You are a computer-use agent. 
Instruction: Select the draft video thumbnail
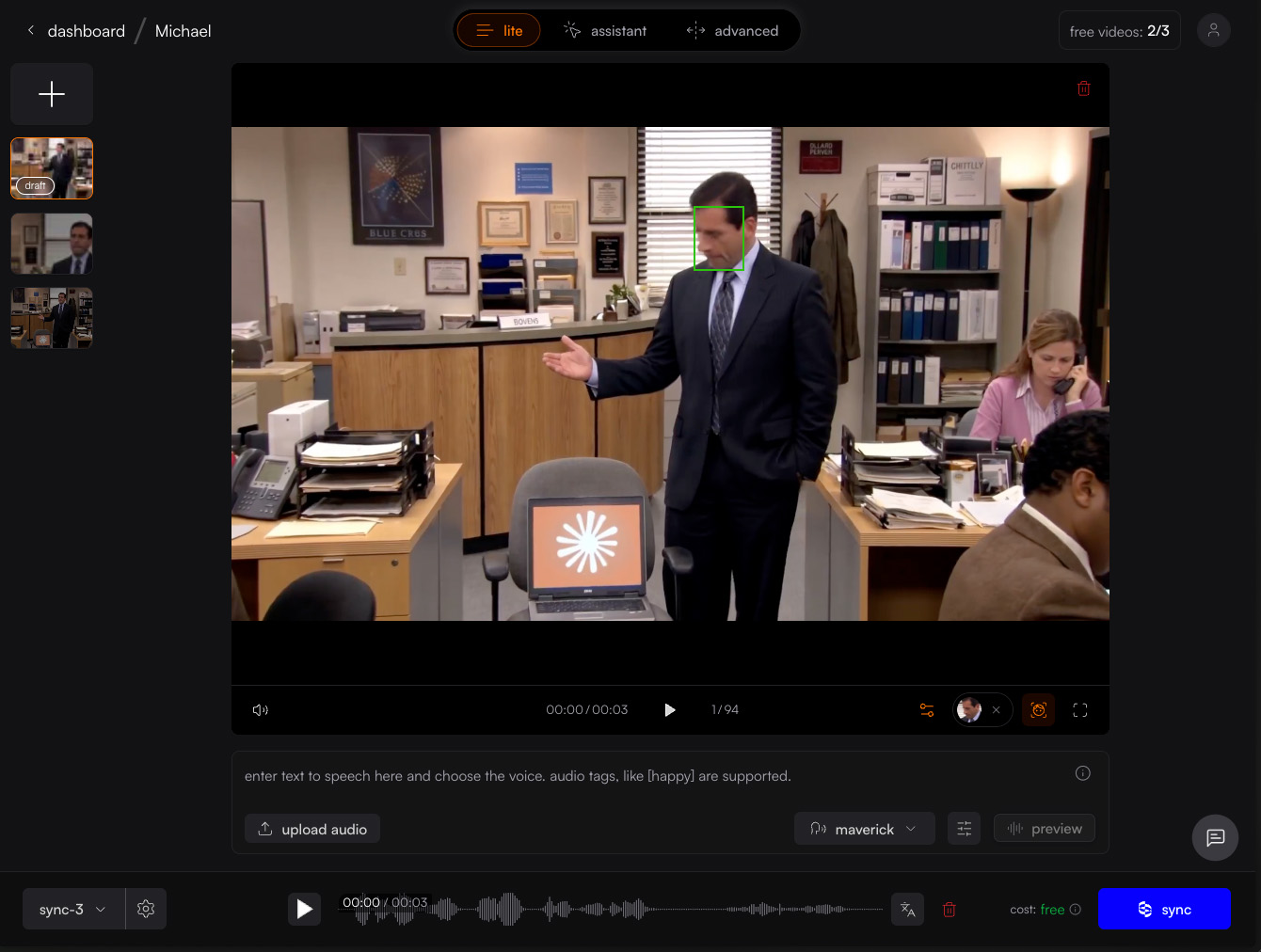click(x=52, y=168)
